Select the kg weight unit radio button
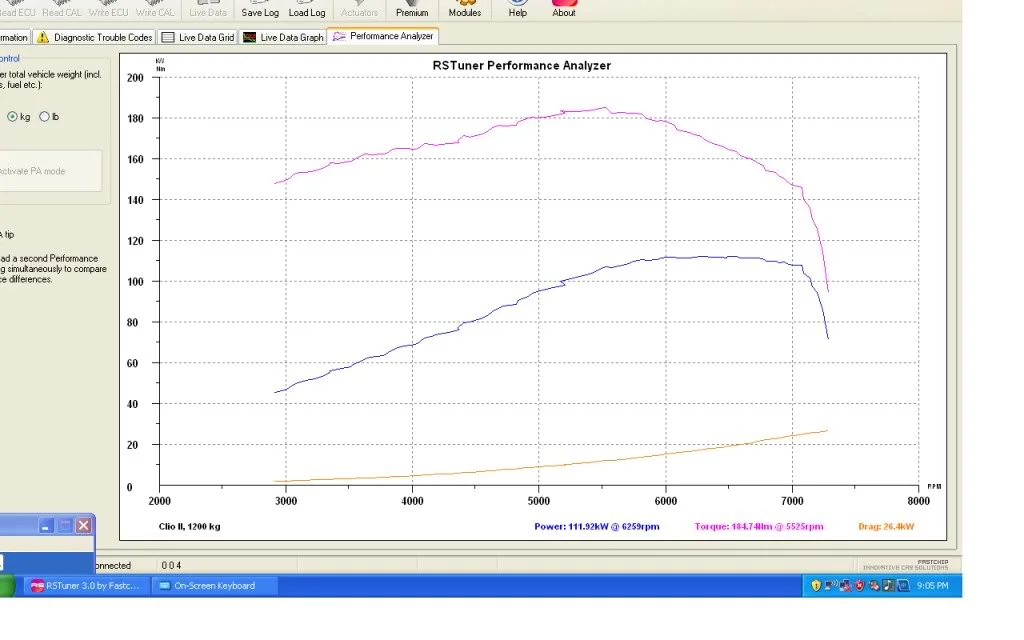The width and height of the screenshot is (1024, 640). (12, 117)
